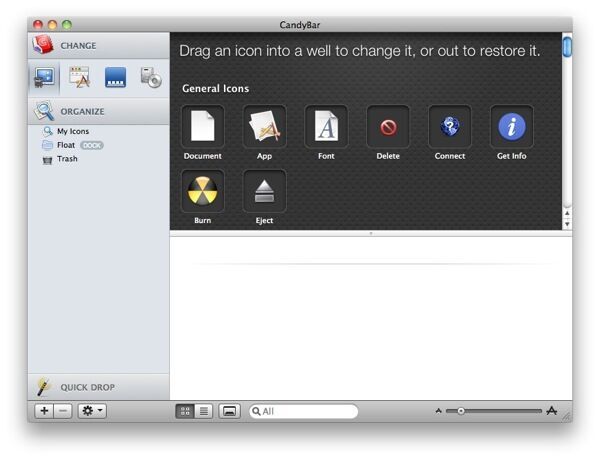Click the search magnifier icon
This screenshot has height=459, width=600.
point(256,411)
